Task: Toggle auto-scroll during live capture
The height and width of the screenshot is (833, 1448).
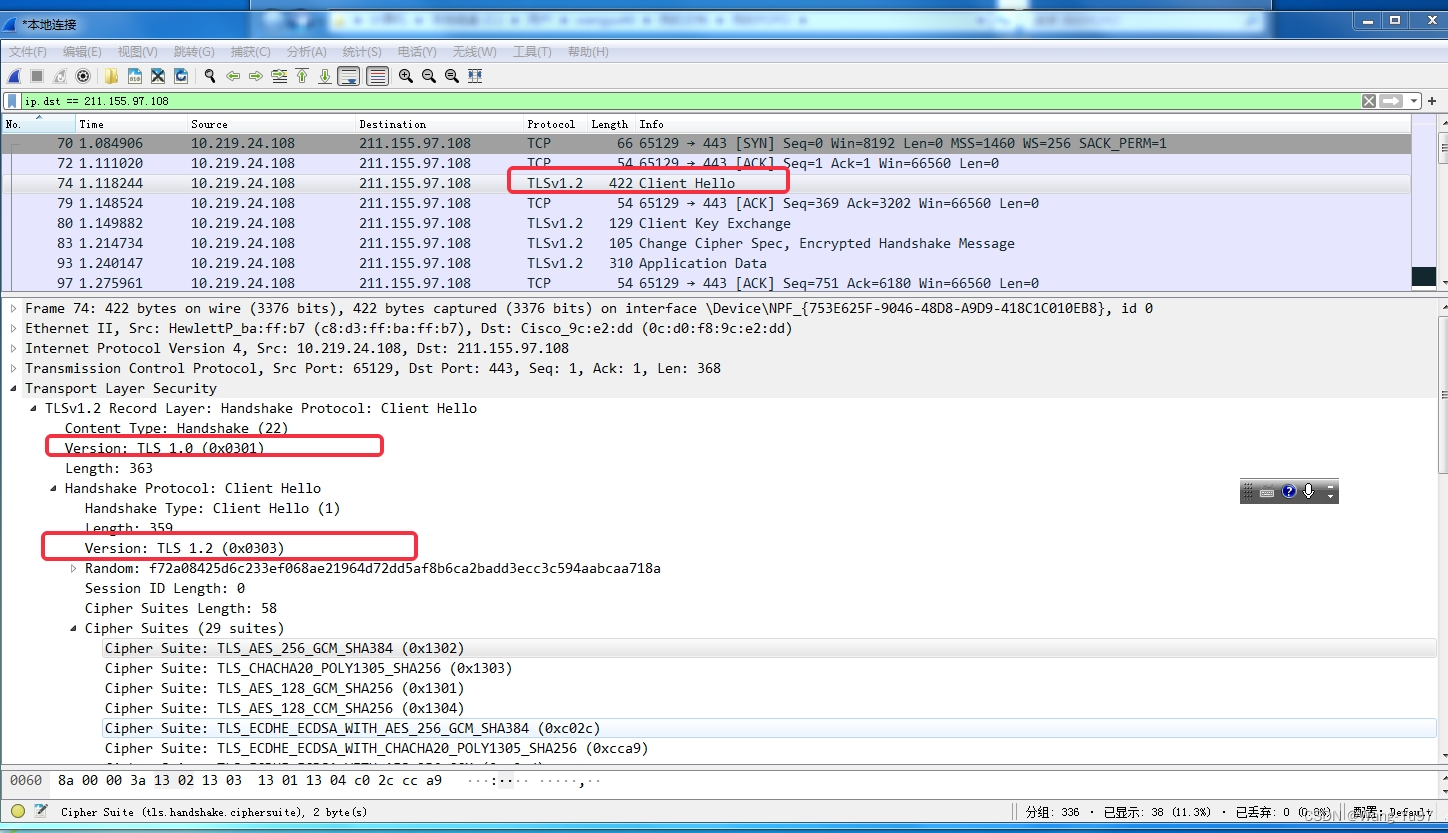Action: coord(349,76)
